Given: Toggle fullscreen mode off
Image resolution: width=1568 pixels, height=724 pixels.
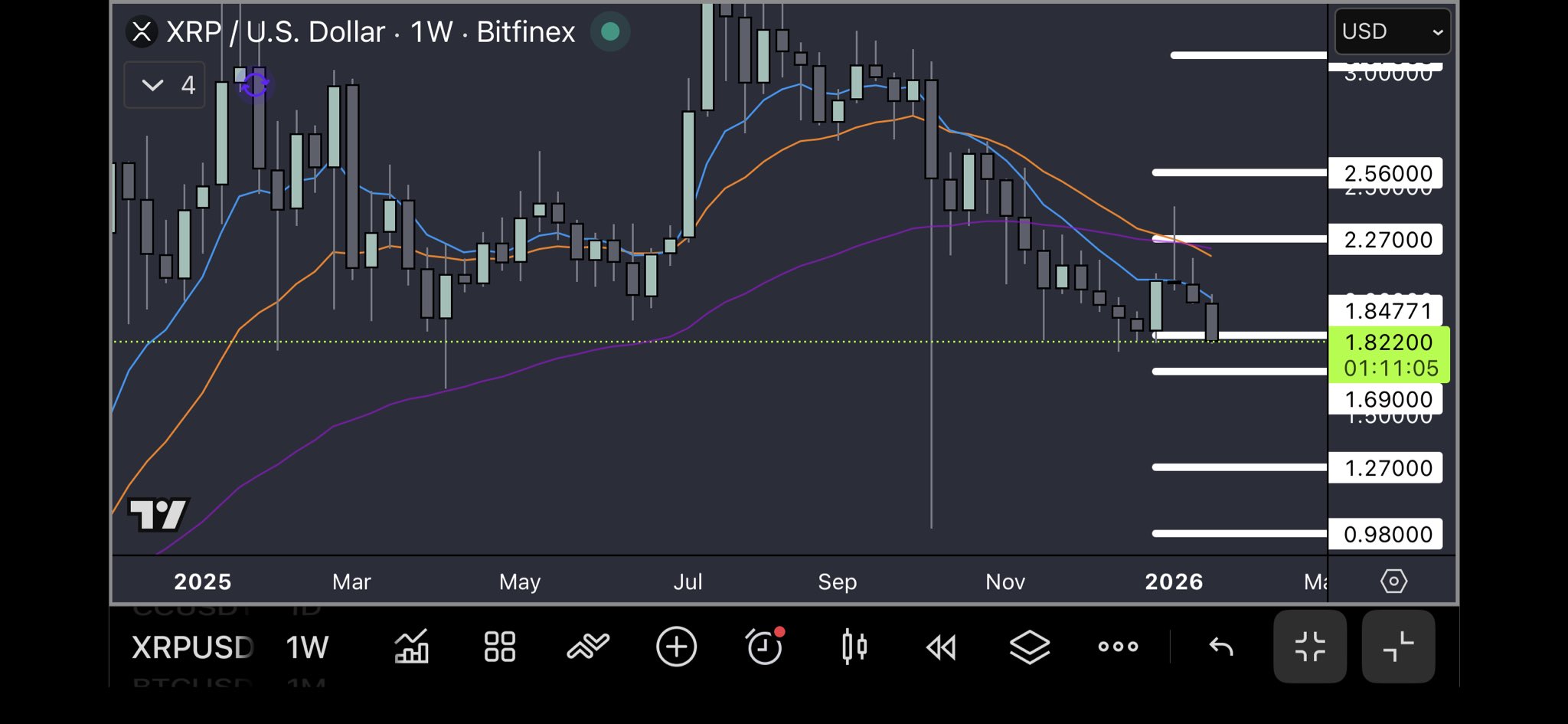Looking at the screenshot, I should click(1310, 647).
